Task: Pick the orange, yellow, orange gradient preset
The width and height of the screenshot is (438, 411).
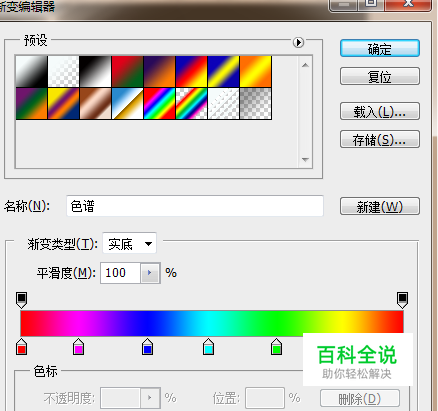Action: tap(256, 71)
